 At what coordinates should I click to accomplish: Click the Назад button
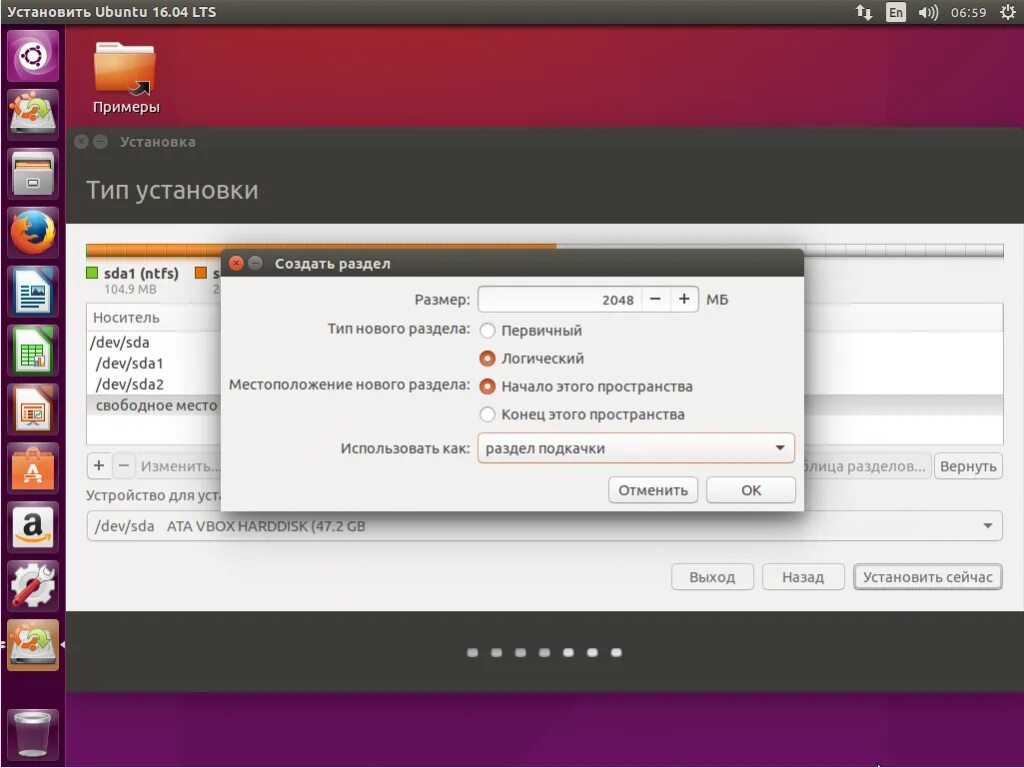pyautogui.click(x=803, y=577)
